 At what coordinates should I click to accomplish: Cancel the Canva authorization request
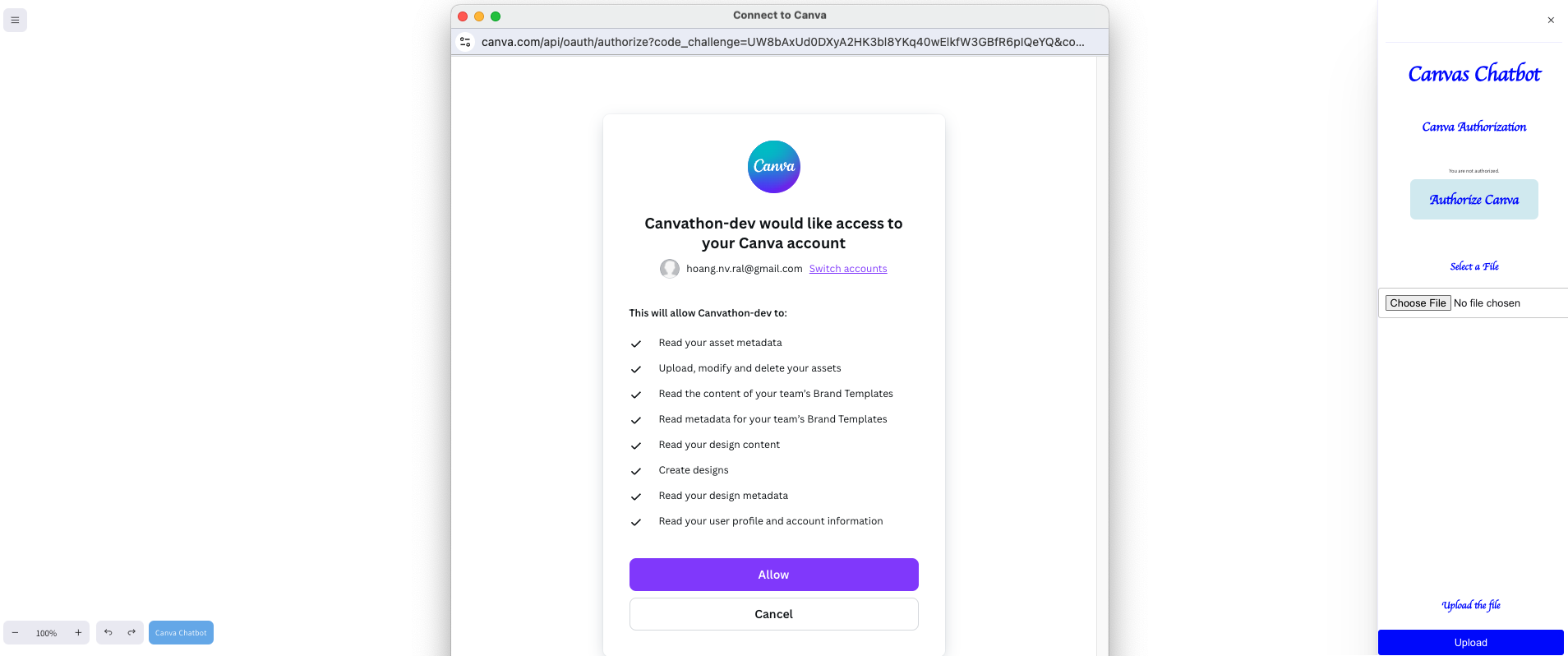773,614
